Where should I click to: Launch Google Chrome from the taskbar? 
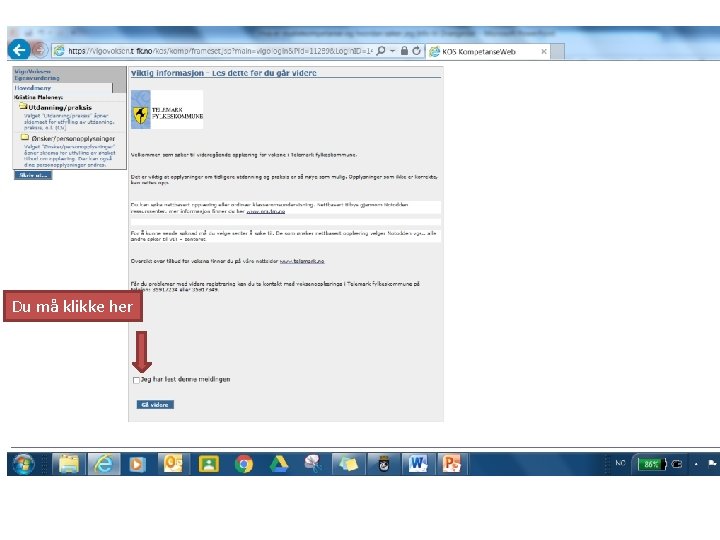(x=244, y=464)
